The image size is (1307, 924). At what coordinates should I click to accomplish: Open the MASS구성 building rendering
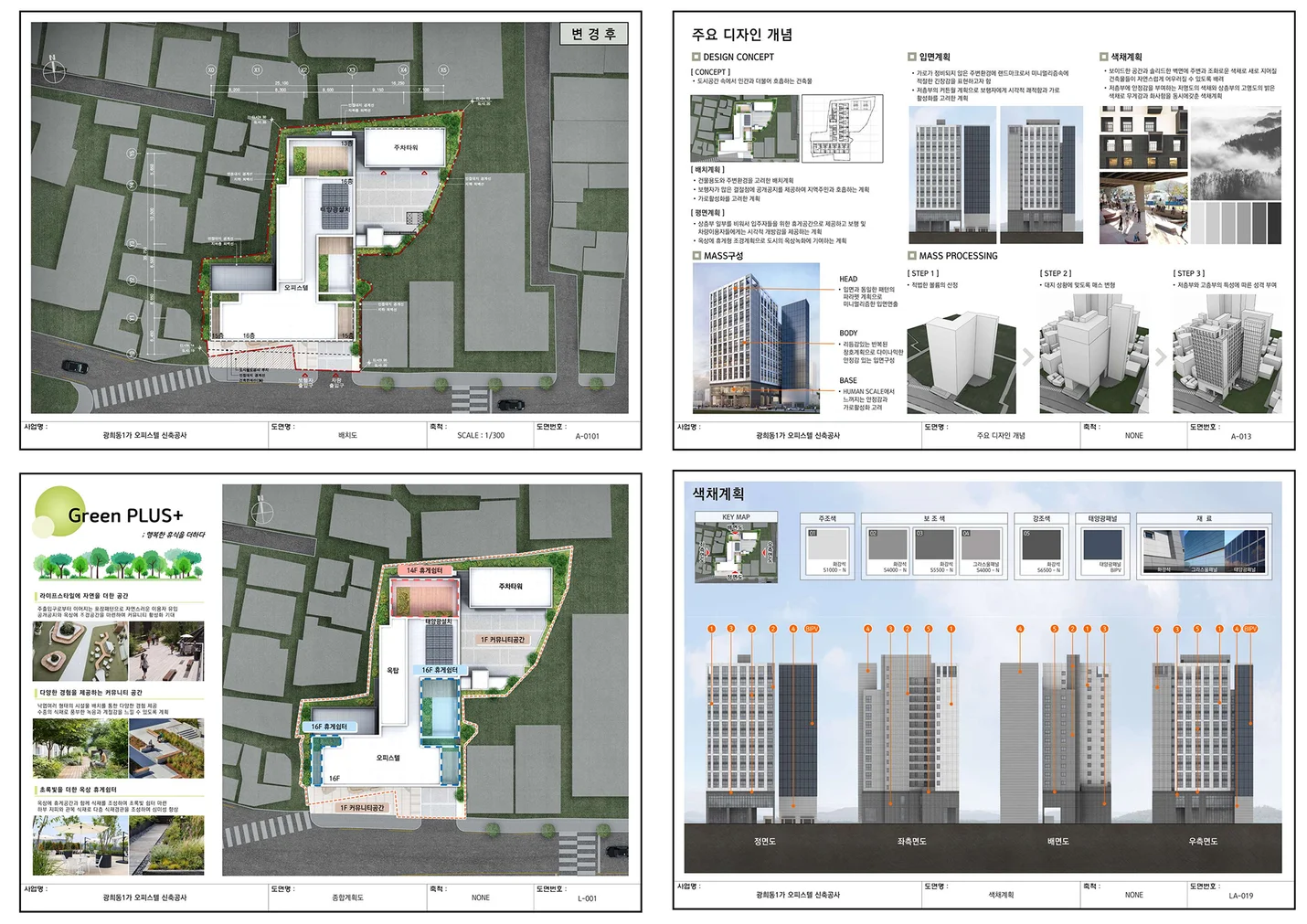click(x=757, y=339)
